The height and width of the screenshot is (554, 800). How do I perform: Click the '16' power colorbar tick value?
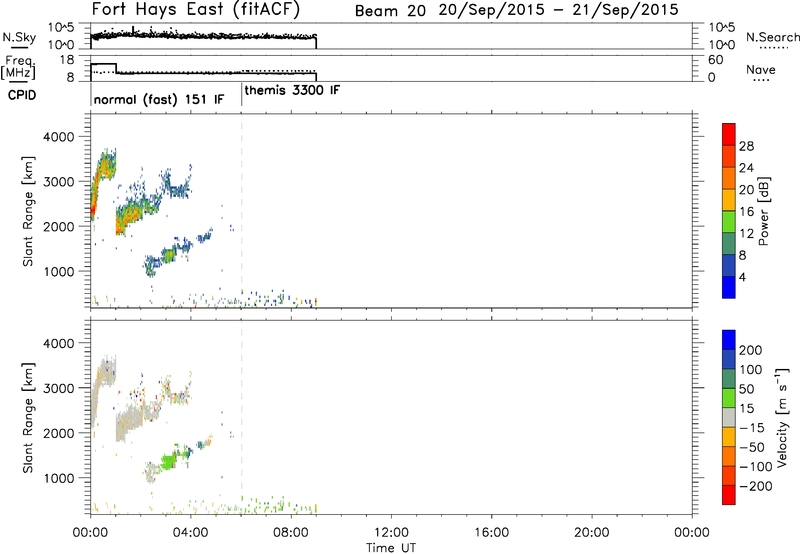tap(746, 212)
